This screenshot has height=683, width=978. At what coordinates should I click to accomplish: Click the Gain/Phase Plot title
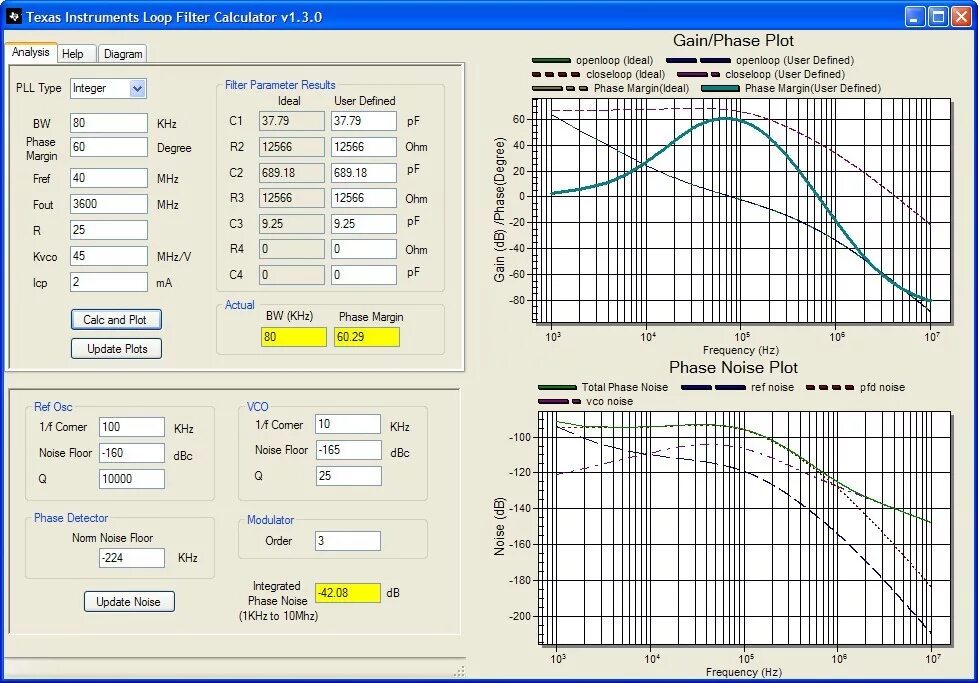click(x=733, y=41)
